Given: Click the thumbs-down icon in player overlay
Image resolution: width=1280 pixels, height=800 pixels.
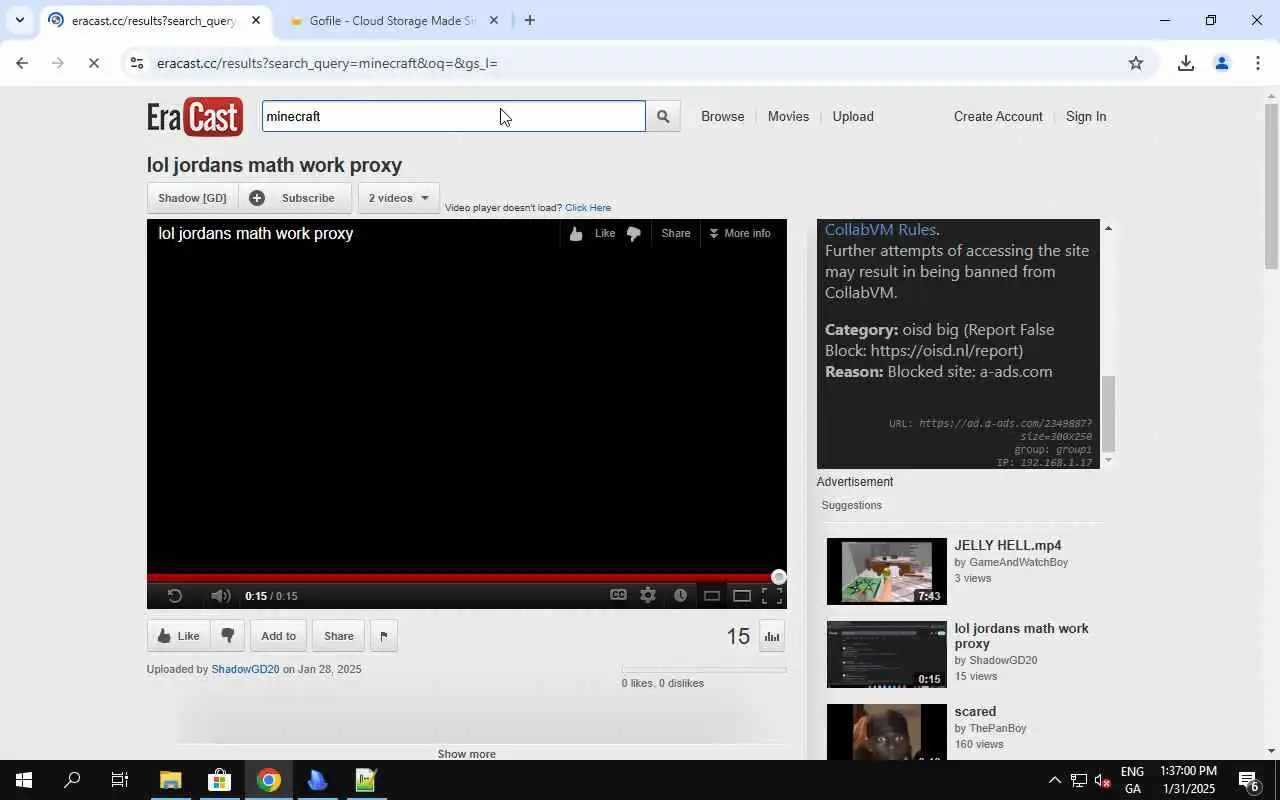Looking at the screenshot, I should pos(633,234).
